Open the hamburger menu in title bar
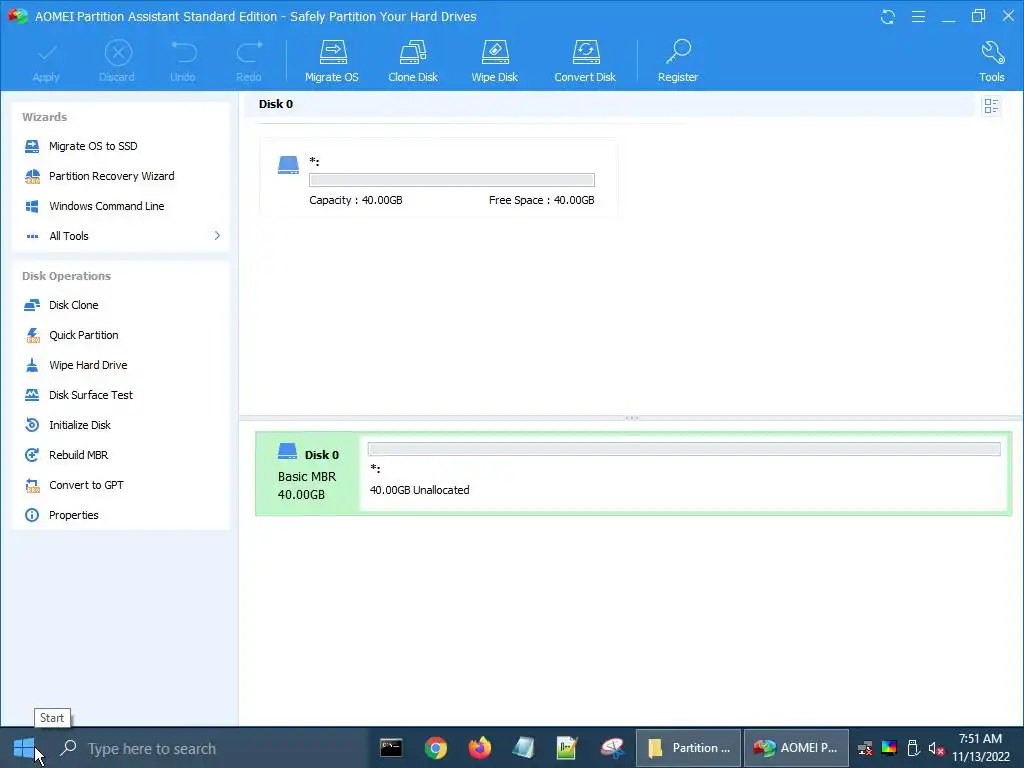 (918, 17)
